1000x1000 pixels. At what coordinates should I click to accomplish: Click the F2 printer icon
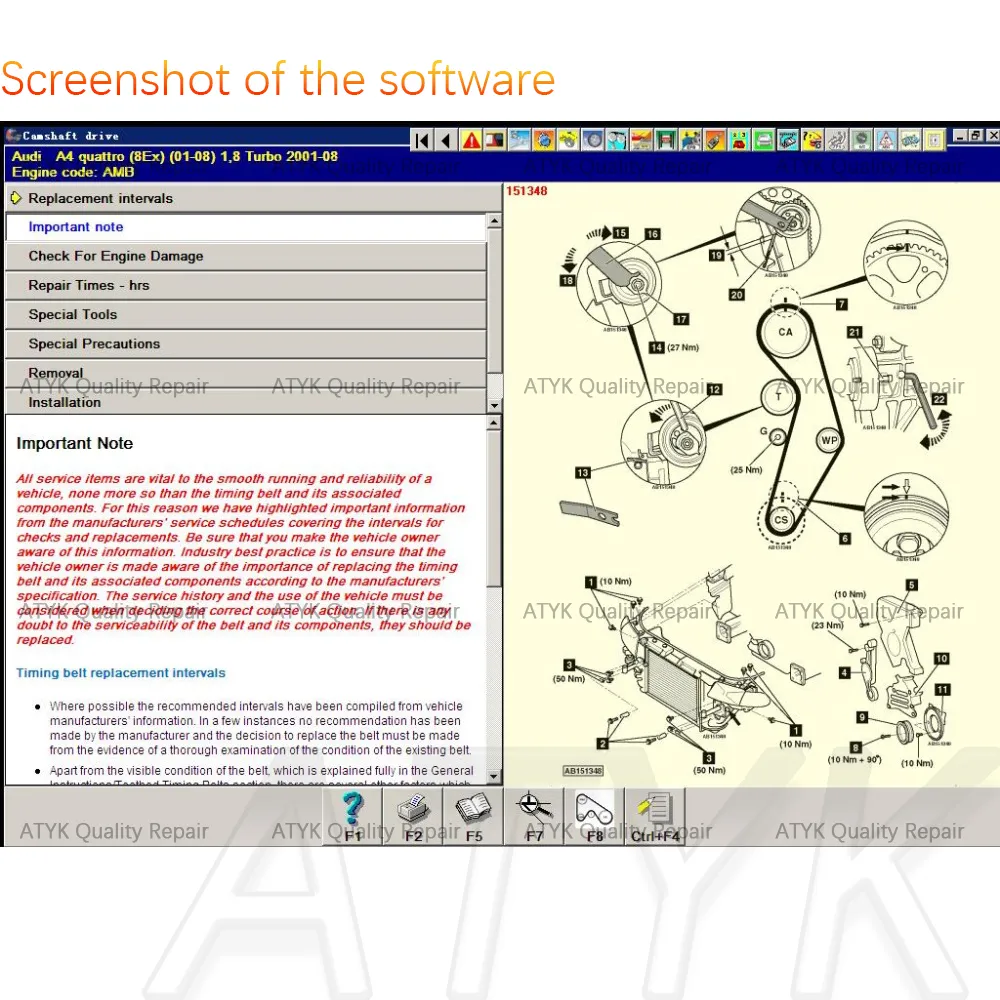(413, 815)
